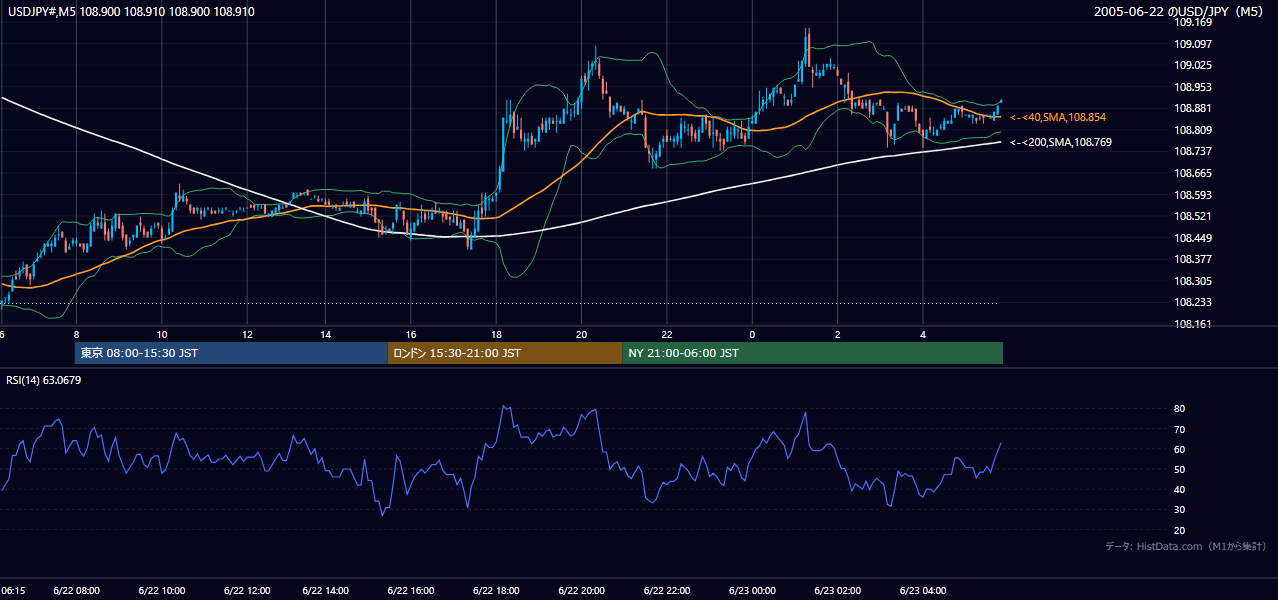
Task: Click the 108.881 price axis label
Action: tap(1191, 109)
